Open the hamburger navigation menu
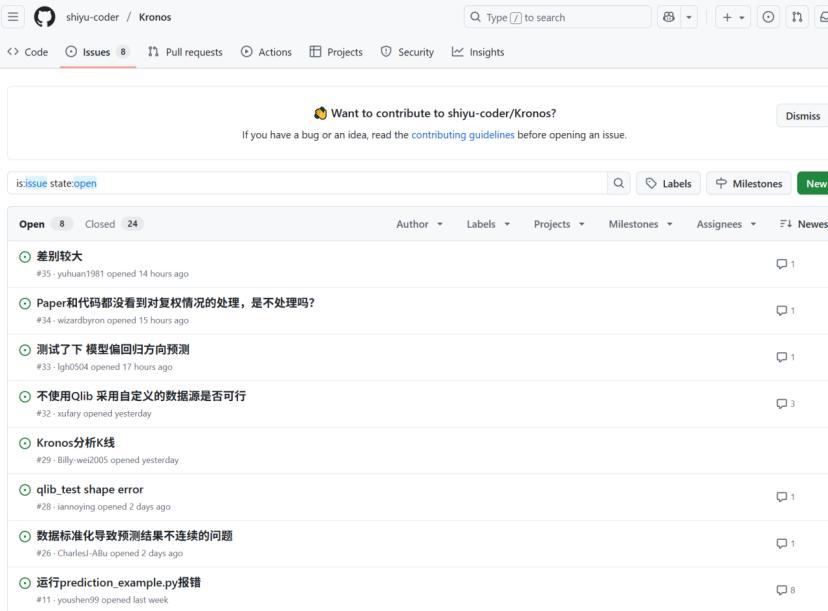This screenshot has height=611, width=828. 13,17
